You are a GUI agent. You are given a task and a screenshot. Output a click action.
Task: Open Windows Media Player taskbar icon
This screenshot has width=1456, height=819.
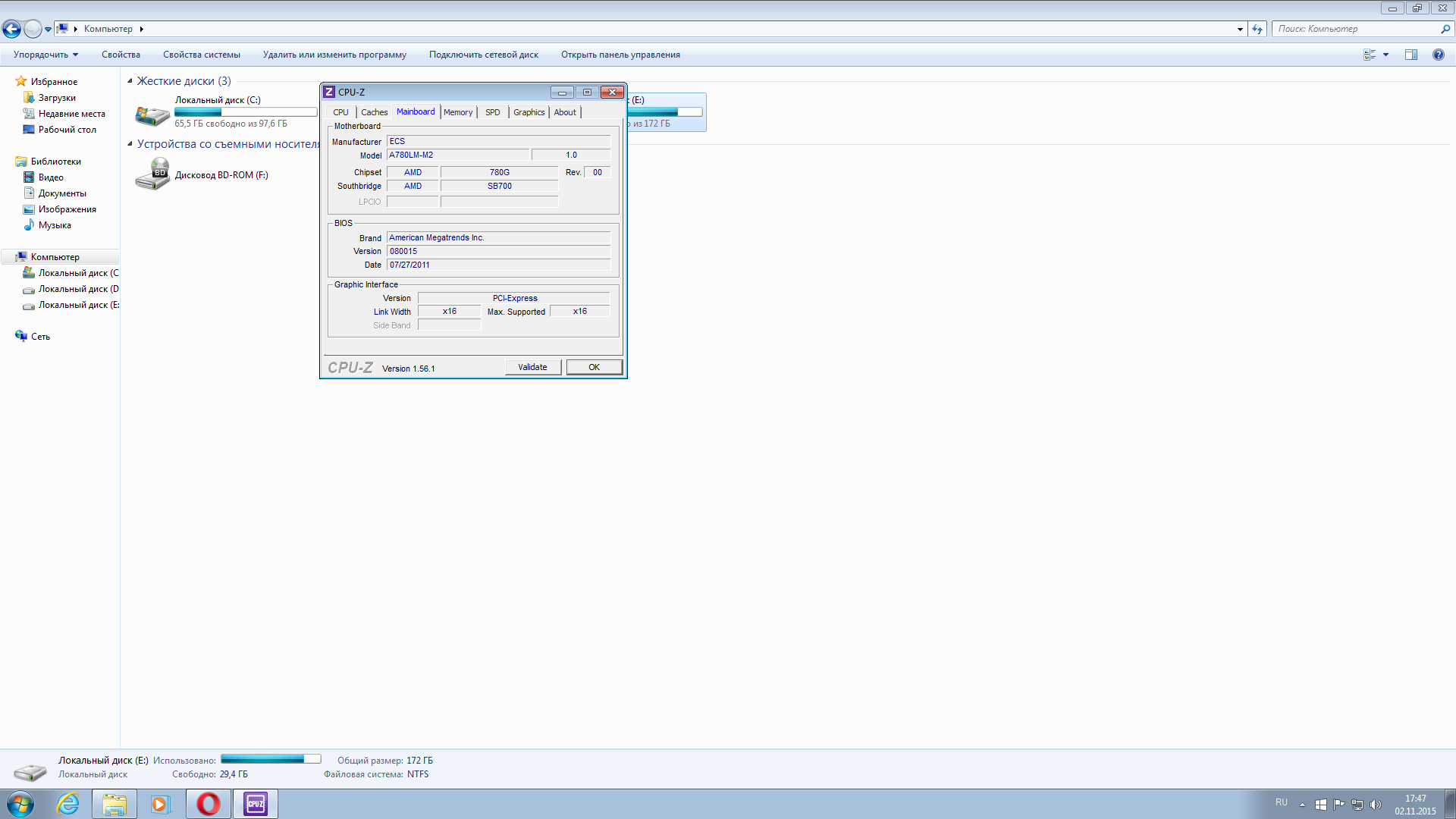pyautogui.click(x=160, y=804)
